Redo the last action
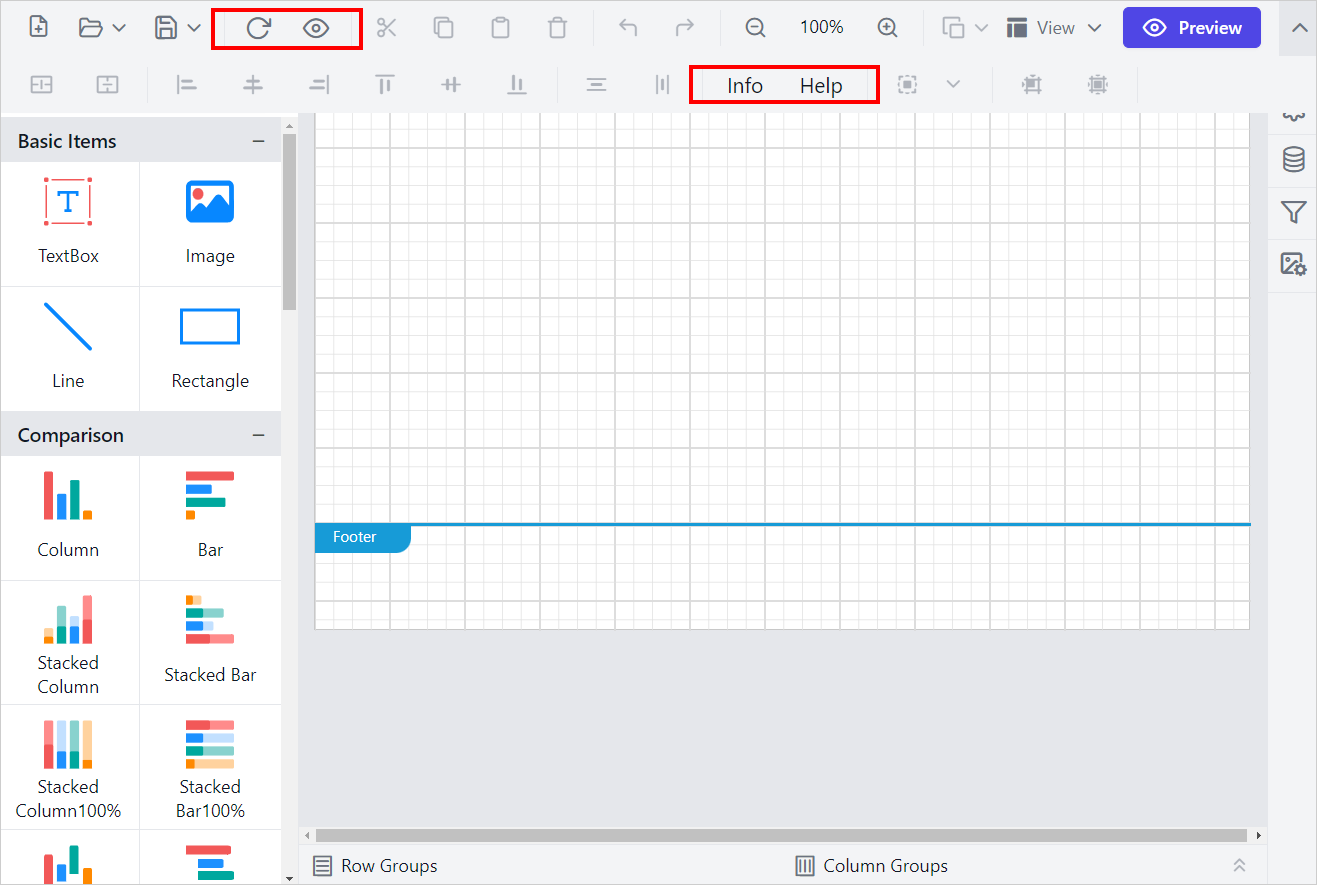The image size is (1317, 885). coord(685,28)
